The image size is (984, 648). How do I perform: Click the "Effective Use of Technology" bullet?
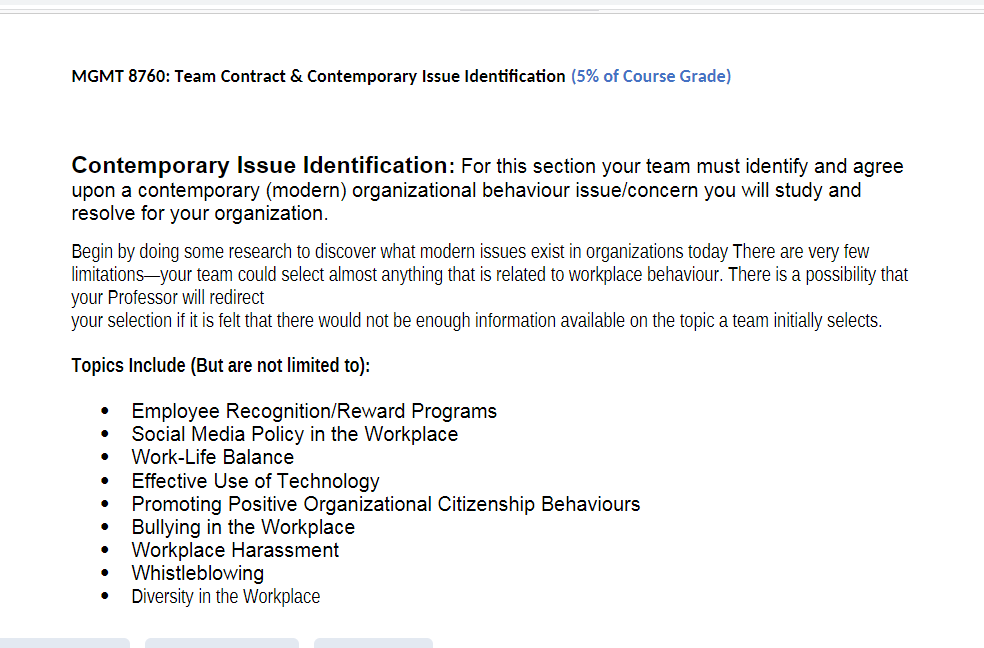(255, 481)
